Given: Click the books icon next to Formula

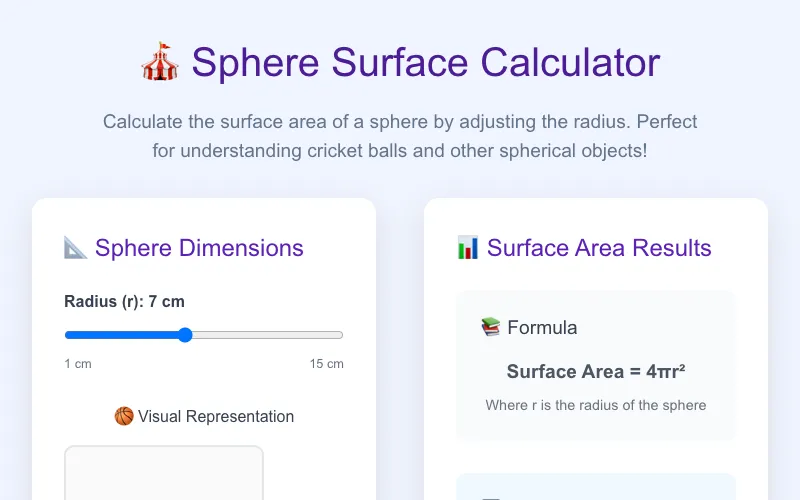Looking at the screenshot, I should [491, 327].
